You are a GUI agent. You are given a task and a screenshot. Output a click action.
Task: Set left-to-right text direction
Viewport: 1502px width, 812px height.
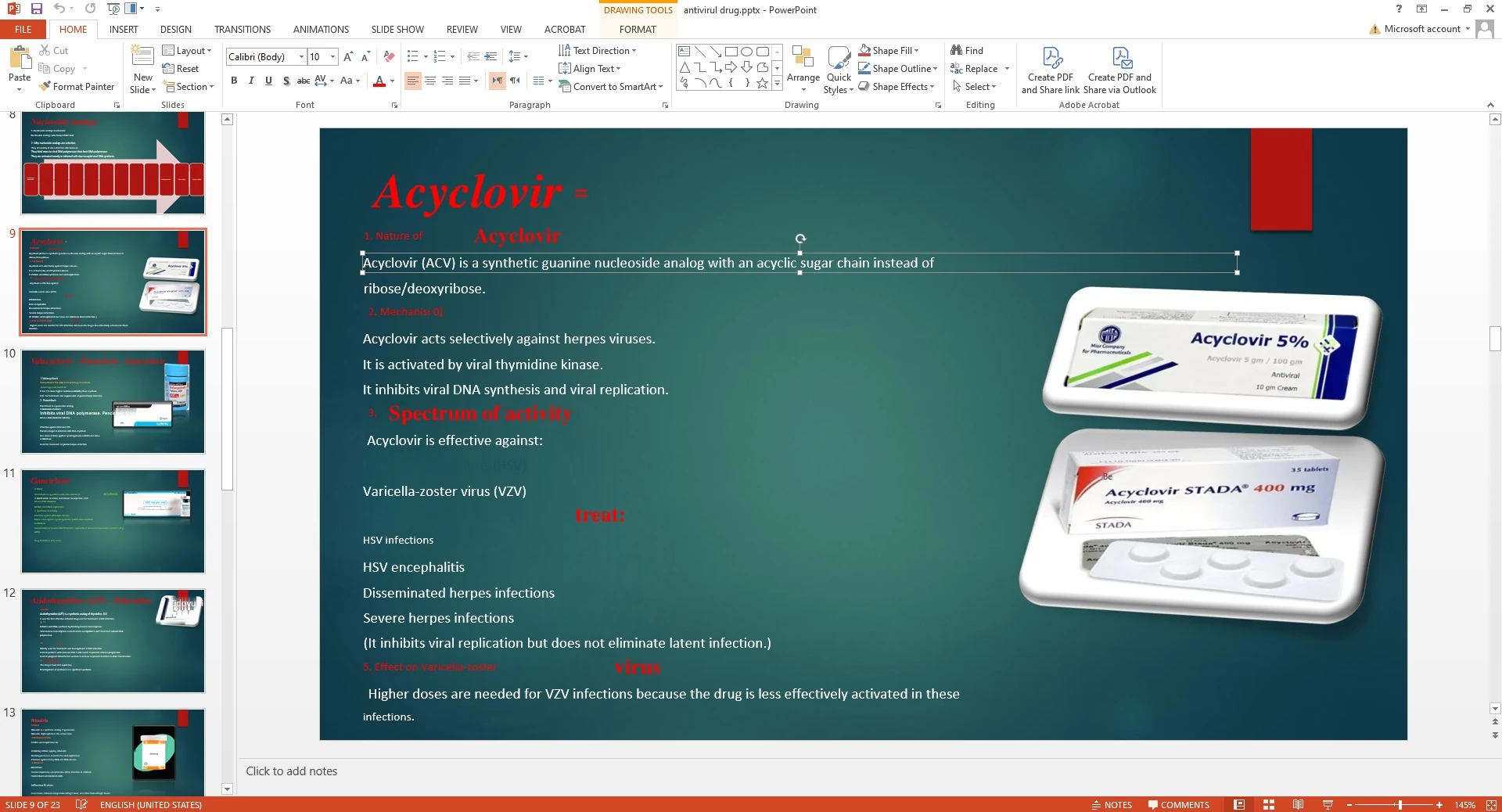(x=498, y=81)
